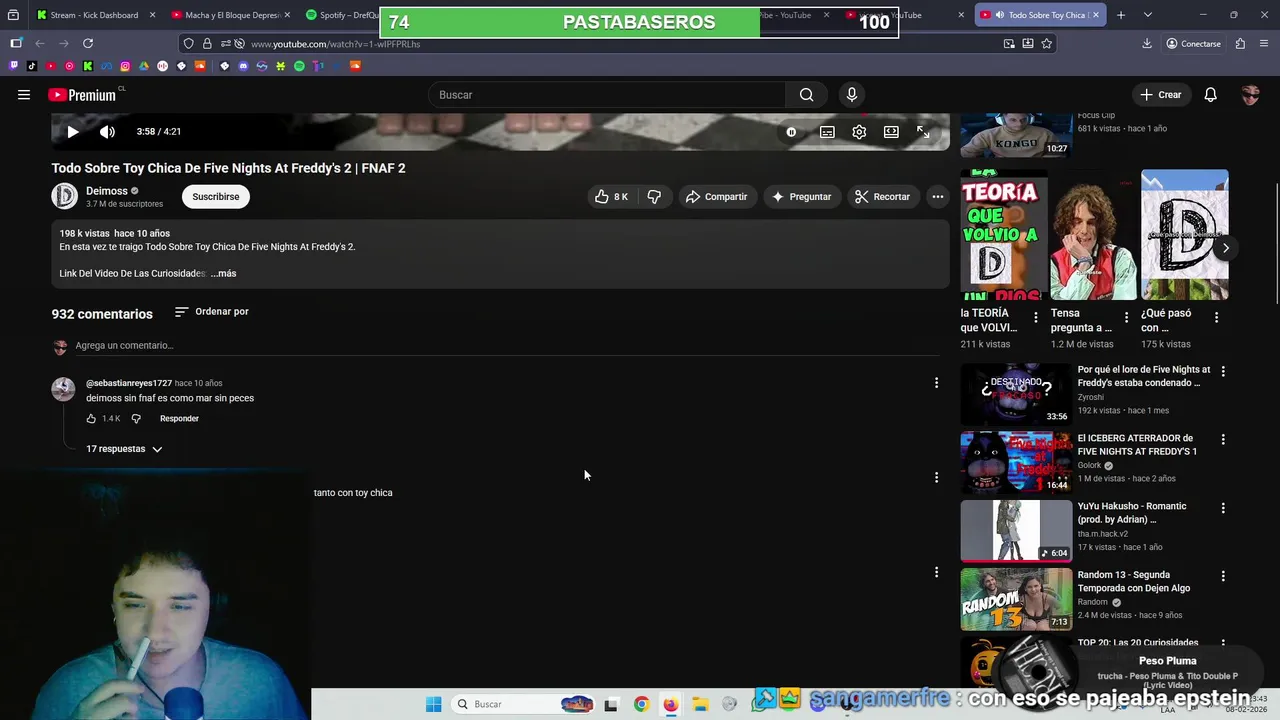Open options menu for sebastianreyes1727 comment
Image resolution: width=1280 pixels, height=720 pixels.
(936, 383)
